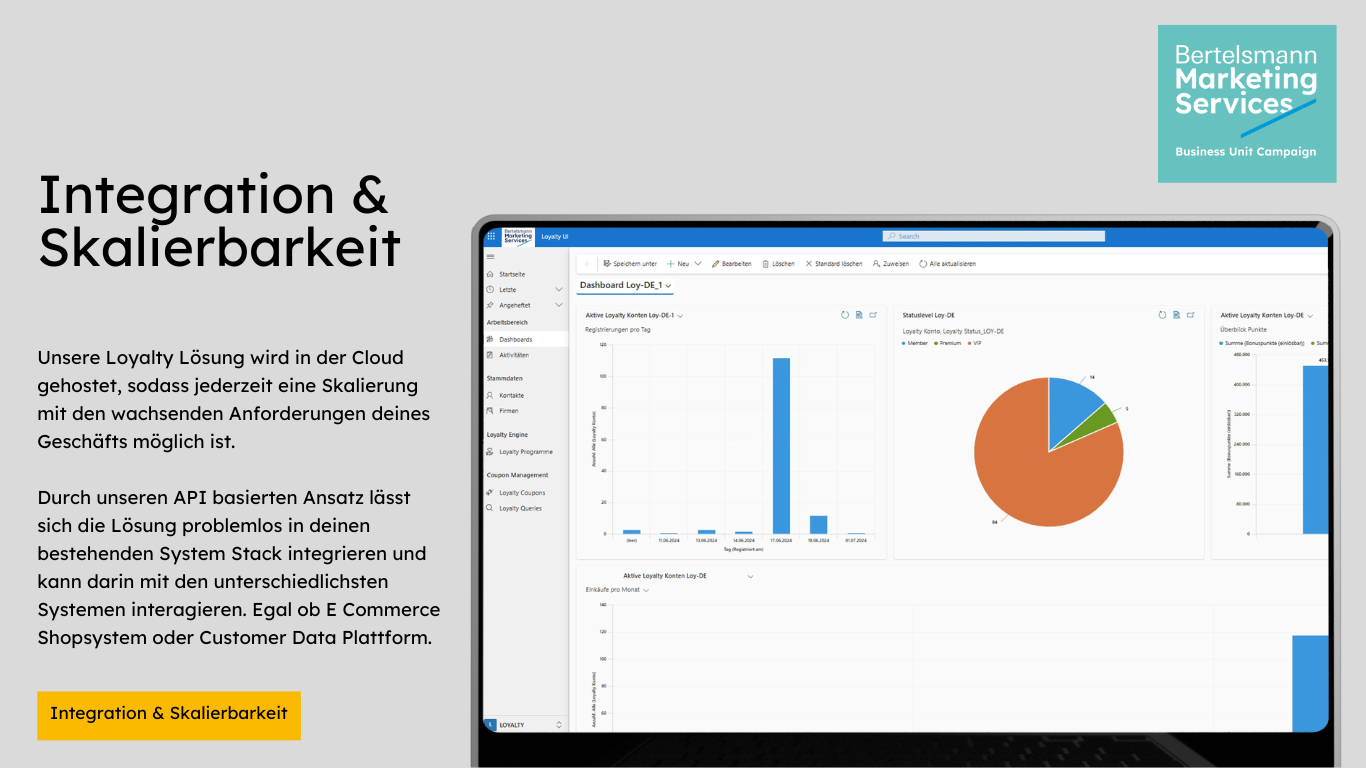1366x768 pixels.
Task: Click Bearbeiten in the command bar
Action: [x=731, y=264]
